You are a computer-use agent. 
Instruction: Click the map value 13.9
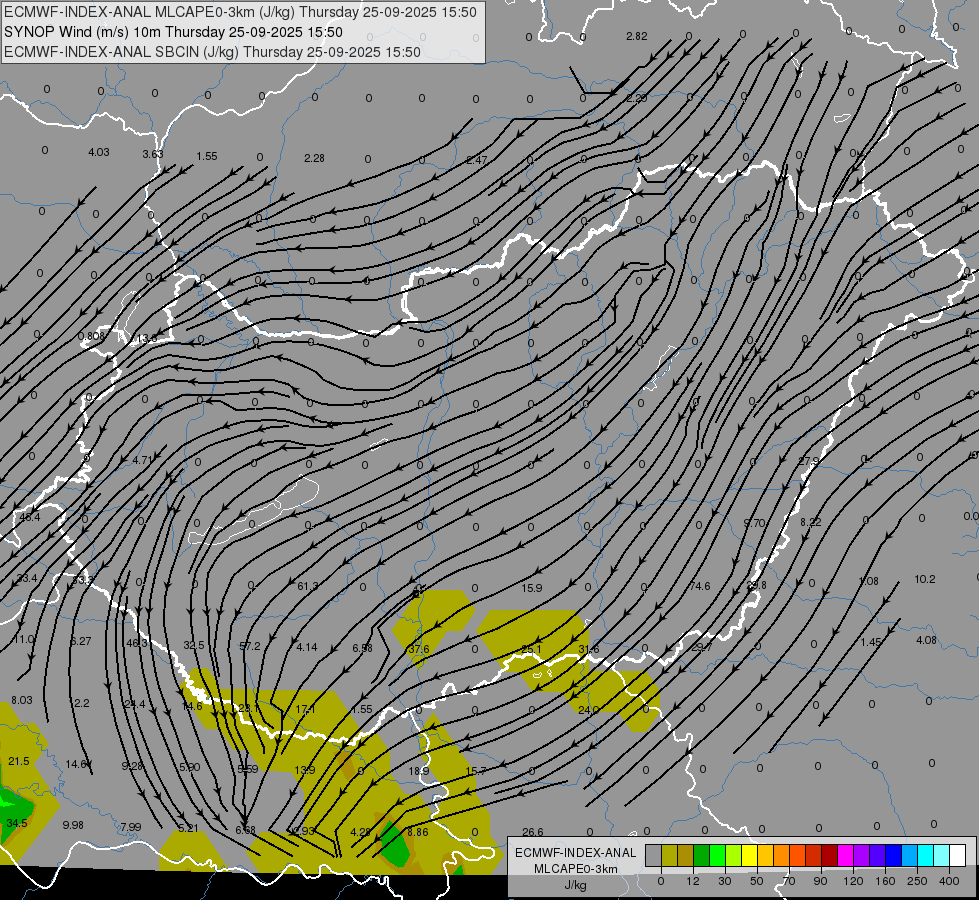[x=305, y=770]
